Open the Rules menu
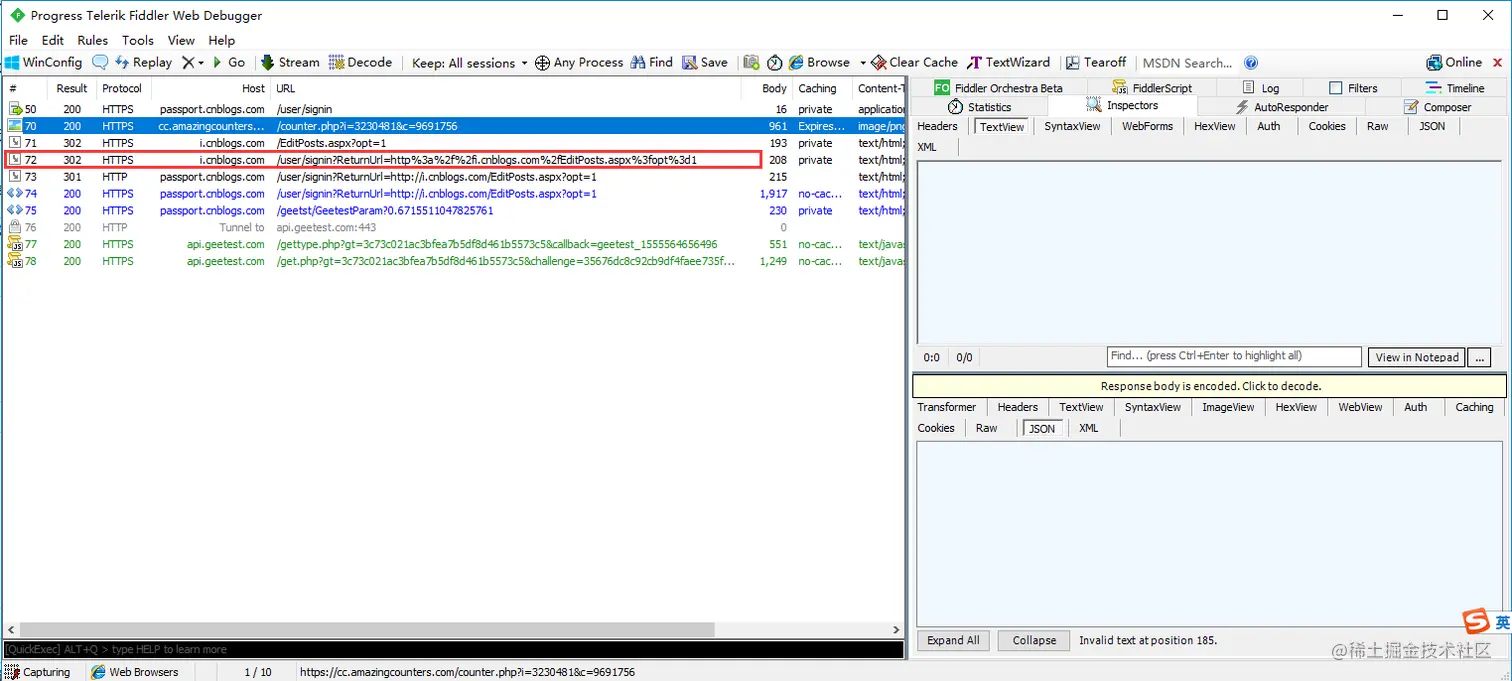The width and height of the screenshot is (1512, 681). point(93,40)
